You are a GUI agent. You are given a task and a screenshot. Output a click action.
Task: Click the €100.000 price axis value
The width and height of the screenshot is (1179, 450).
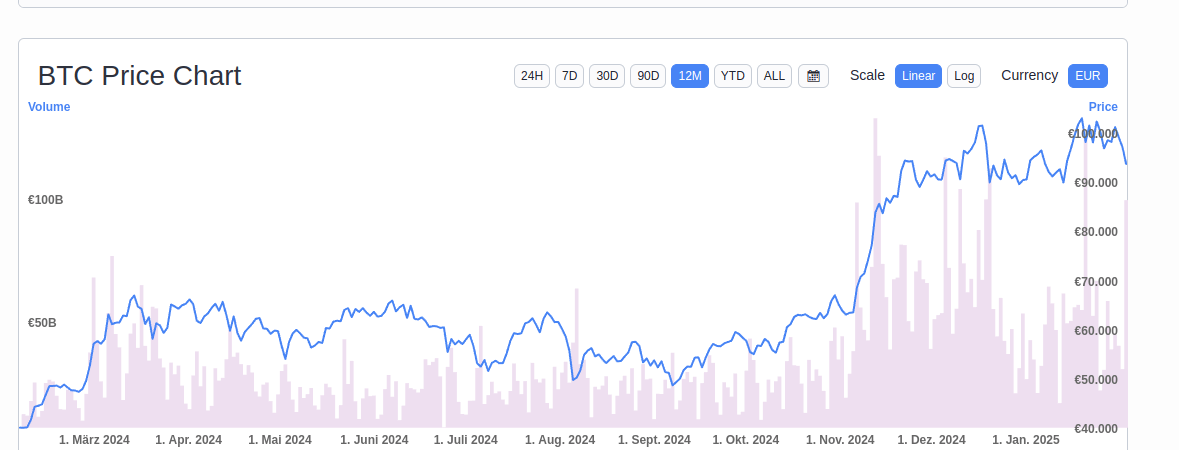(x=1093, y=134)
